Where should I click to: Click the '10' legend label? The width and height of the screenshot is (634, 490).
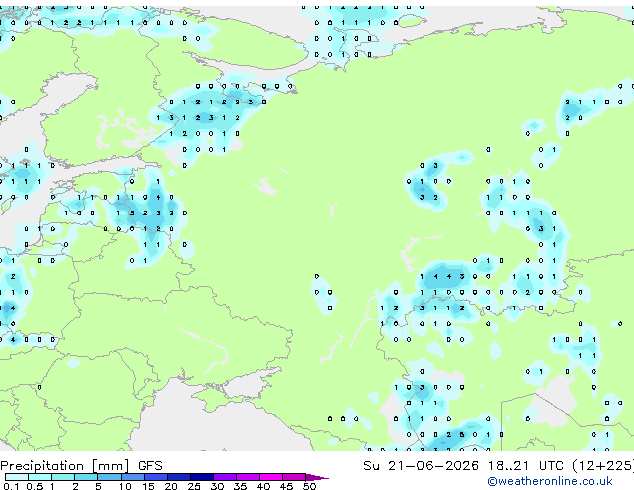[x=125, y=486]
